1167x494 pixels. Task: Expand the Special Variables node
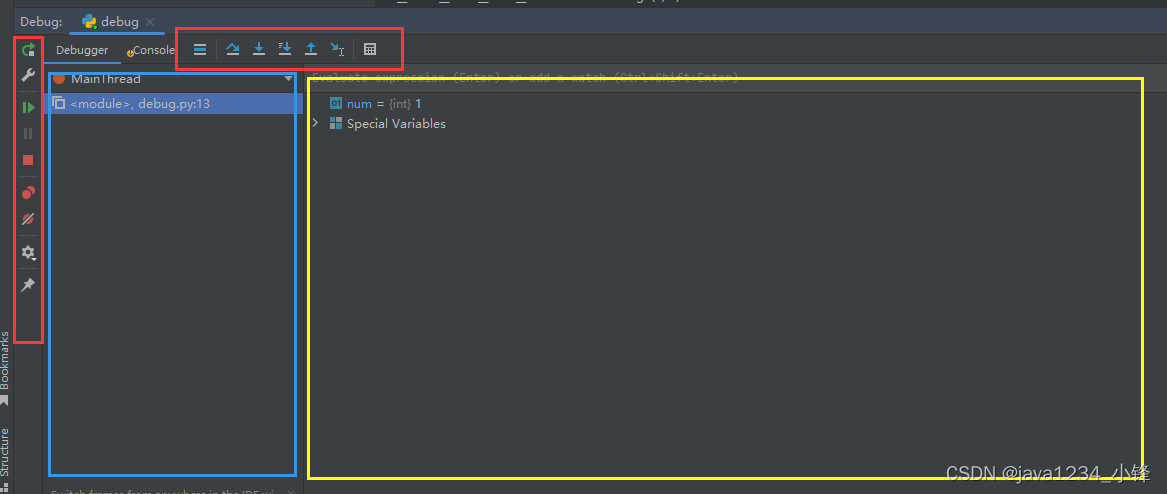[316, 124]
